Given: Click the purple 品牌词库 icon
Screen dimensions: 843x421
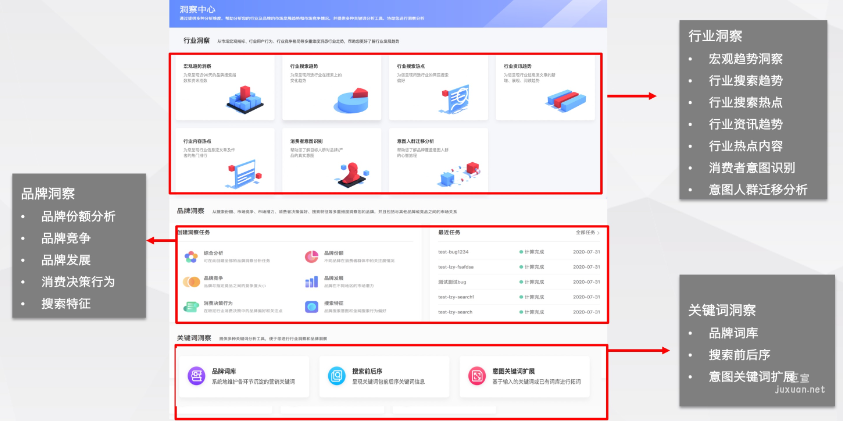Looking at the screenshot, I should pos(197,375).
